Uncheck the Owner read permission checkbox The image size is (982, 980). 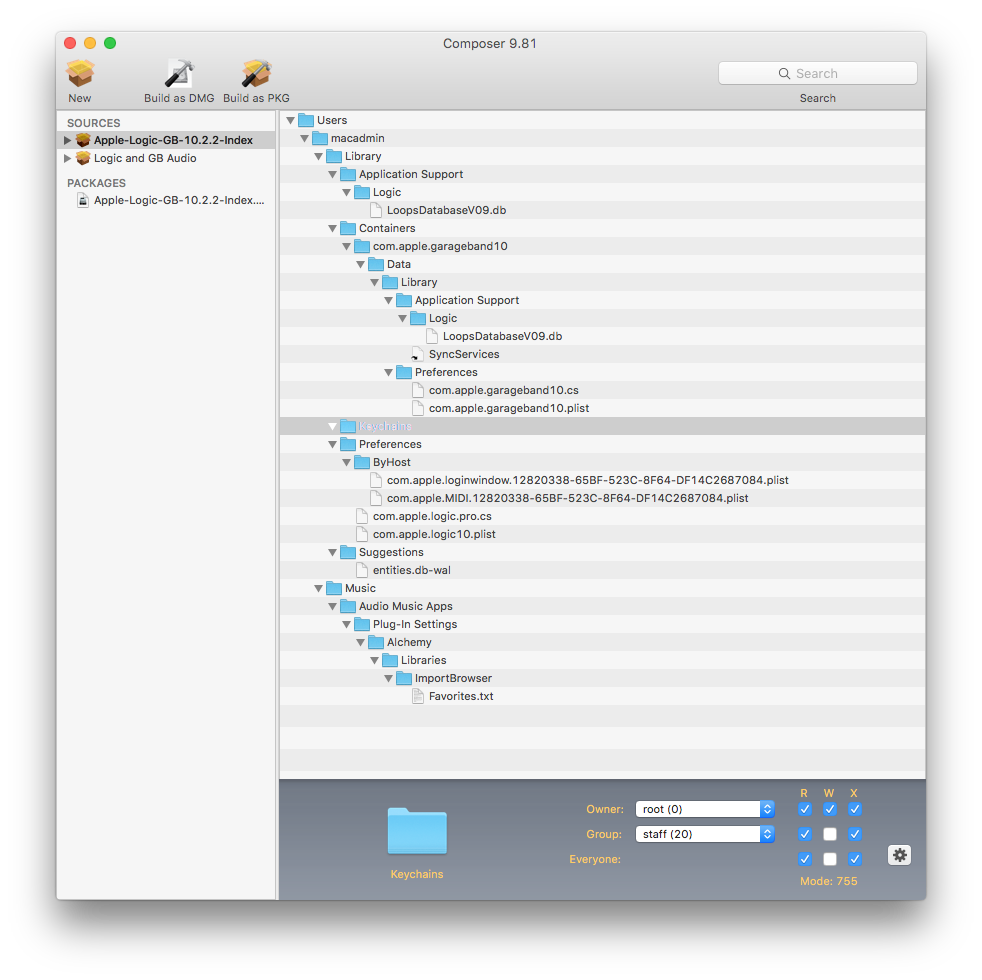(x=805, y=810)
